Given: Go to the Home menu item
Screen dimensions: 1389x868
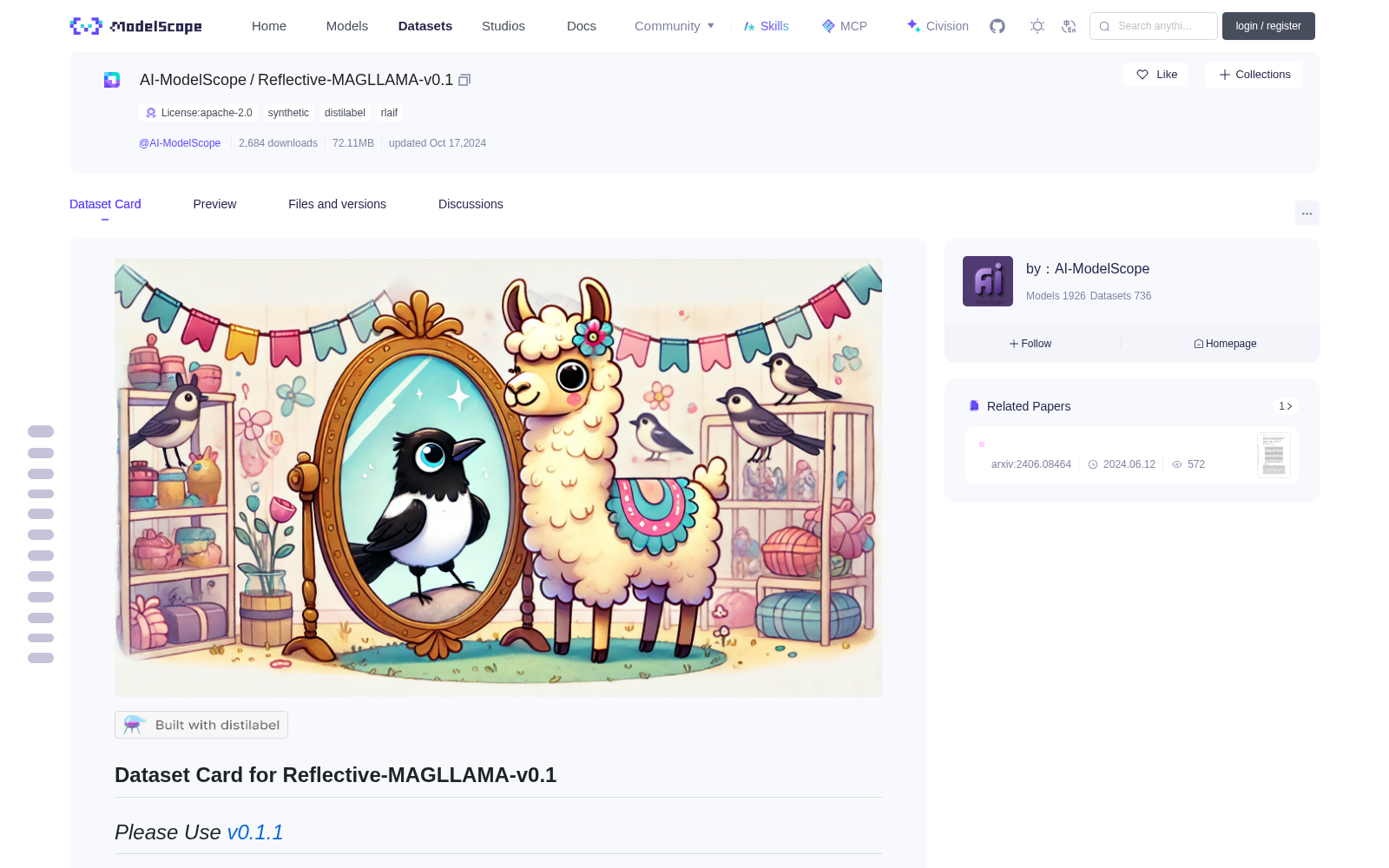Looking at the screenshot, I should coord(269,26).
